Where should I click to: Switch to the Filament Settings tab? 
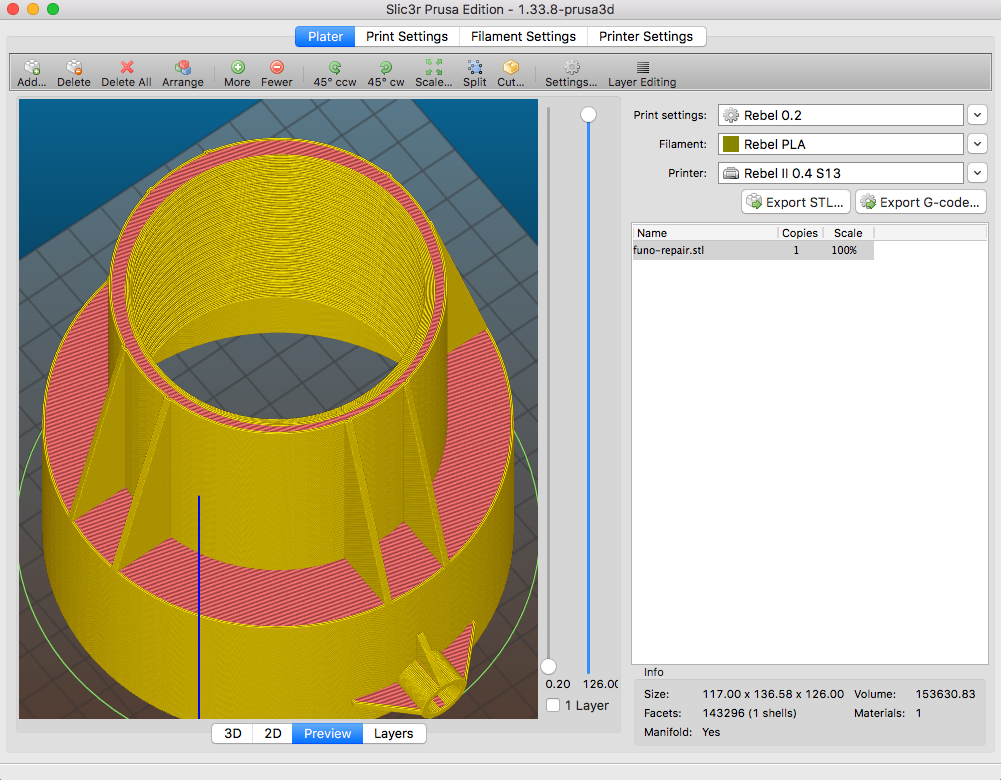point(523,36)
